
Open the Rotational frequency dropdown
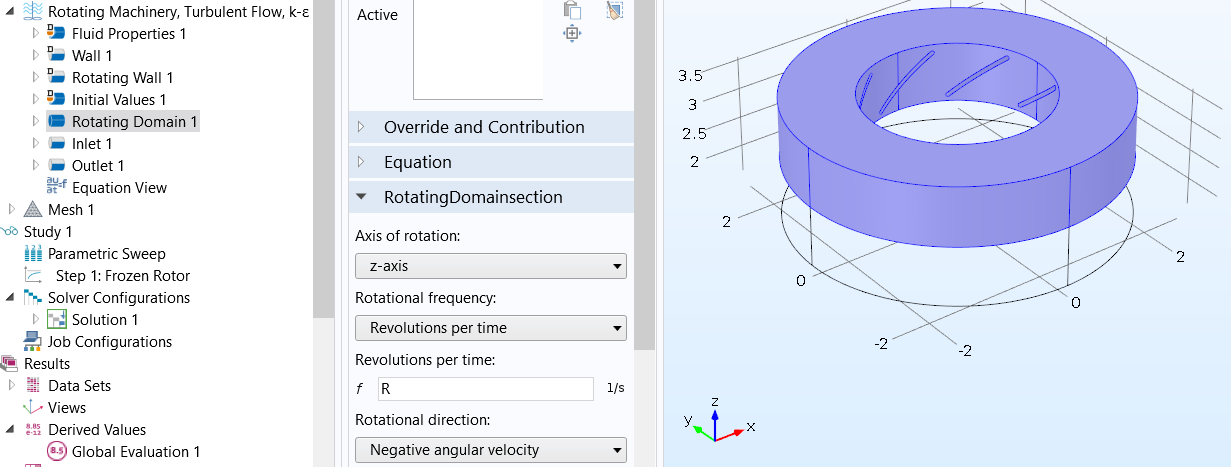click(490, 328)
